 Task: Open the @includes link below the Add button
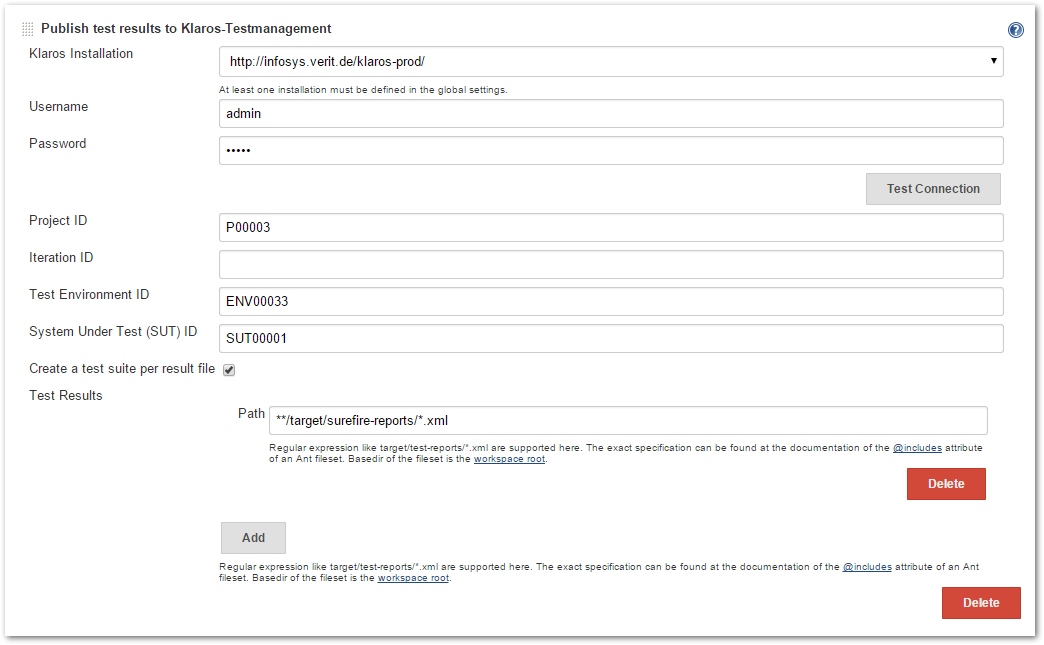867,567
